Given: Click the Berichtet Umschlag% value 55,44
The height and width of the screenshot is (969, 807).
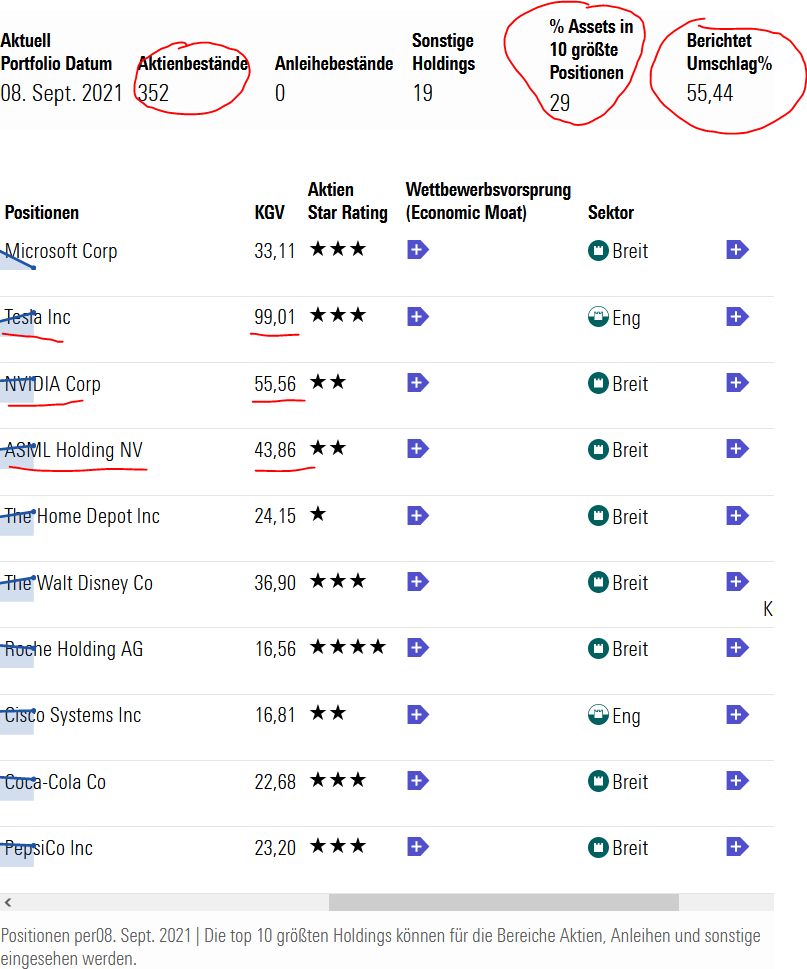Looking at the screenshot, I should click(x=709, y=93).
